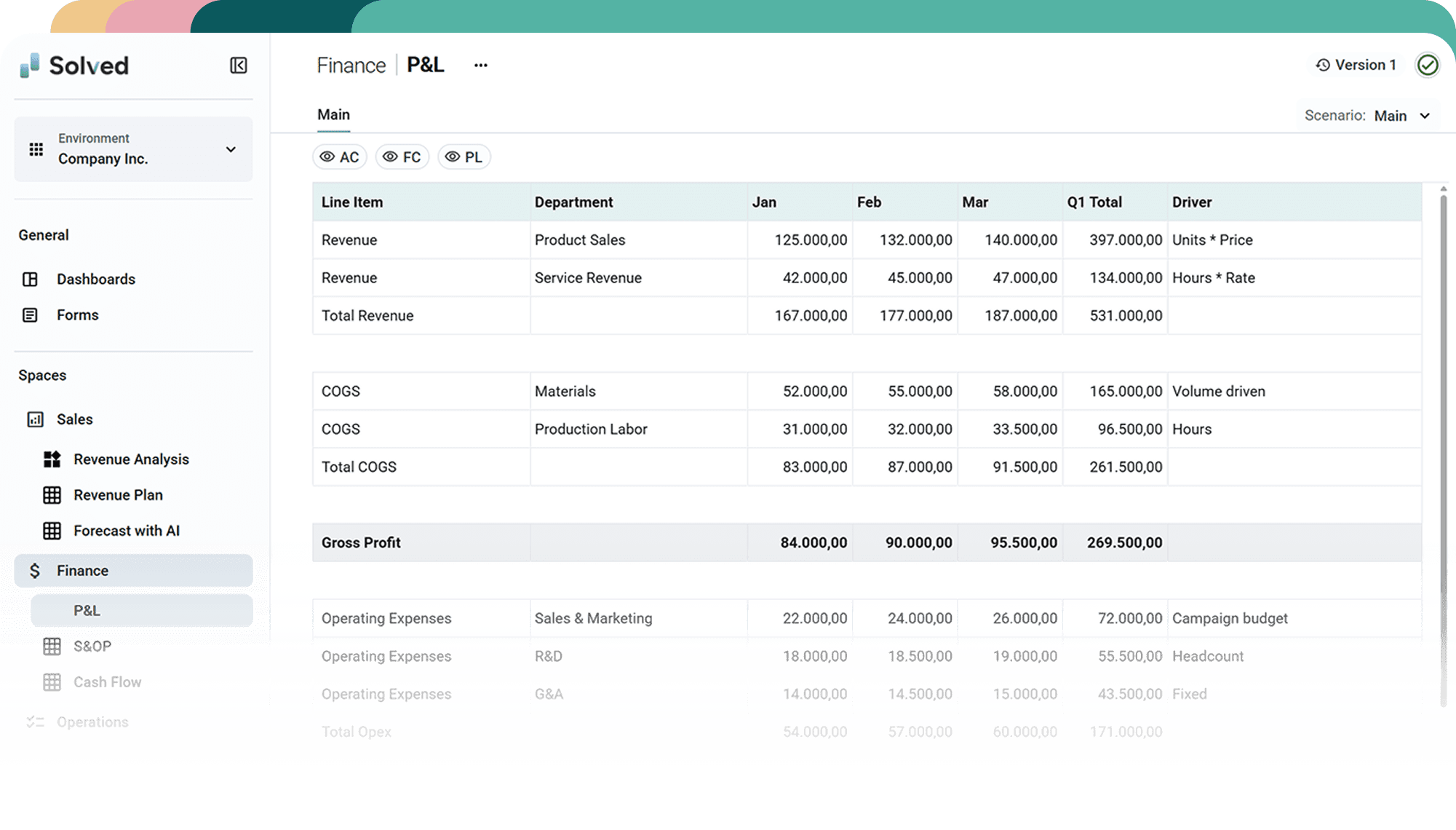Click the Operations checklist icon
This screenshot has width=1456, height=830.
click(x=35, y=722)
